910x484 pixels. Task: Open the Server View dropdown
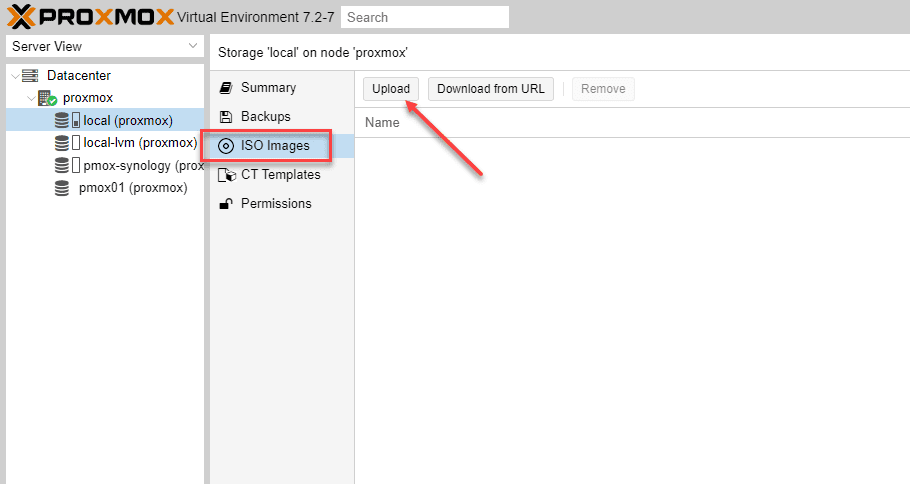pyautogui.click(x=104, y=46)
